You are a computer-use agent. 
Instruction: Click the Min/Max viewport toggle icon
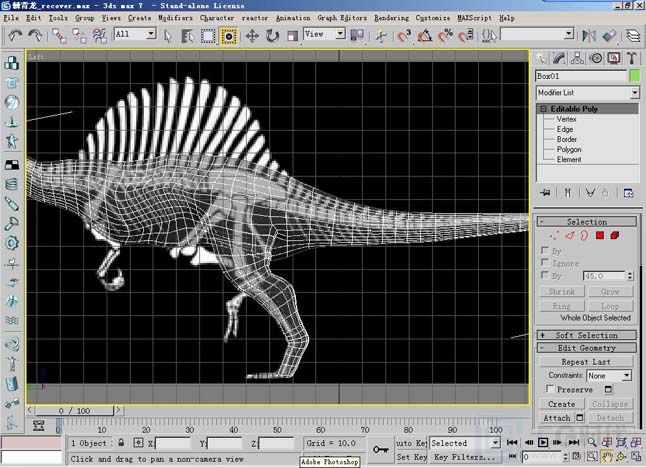[636, 456]
